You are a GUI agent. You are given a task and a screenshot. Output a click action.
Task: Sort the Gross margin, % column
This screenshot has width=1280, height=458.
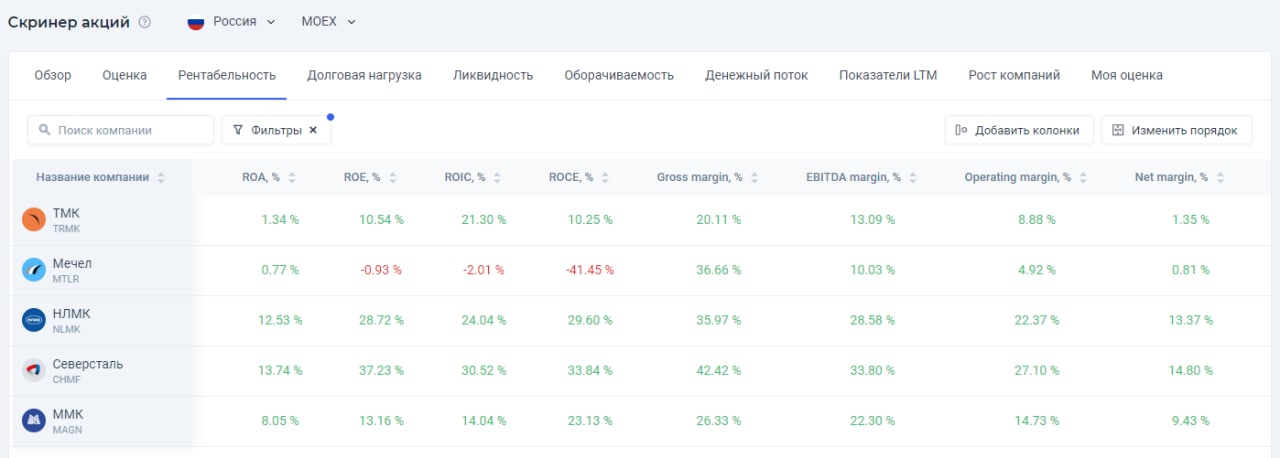(754, 178)
